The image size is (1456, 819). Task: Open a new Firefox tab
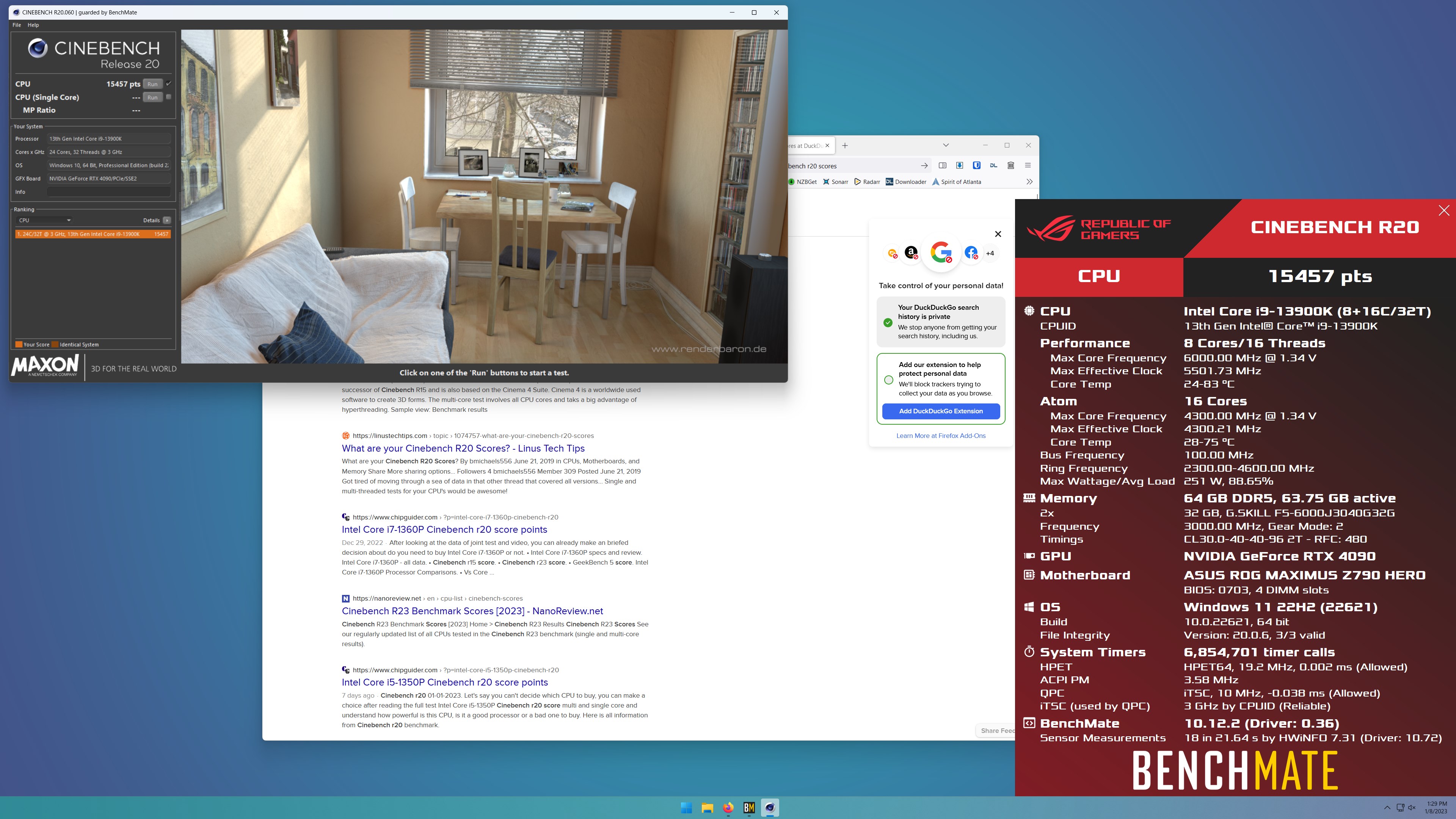(x=845, y=145)
